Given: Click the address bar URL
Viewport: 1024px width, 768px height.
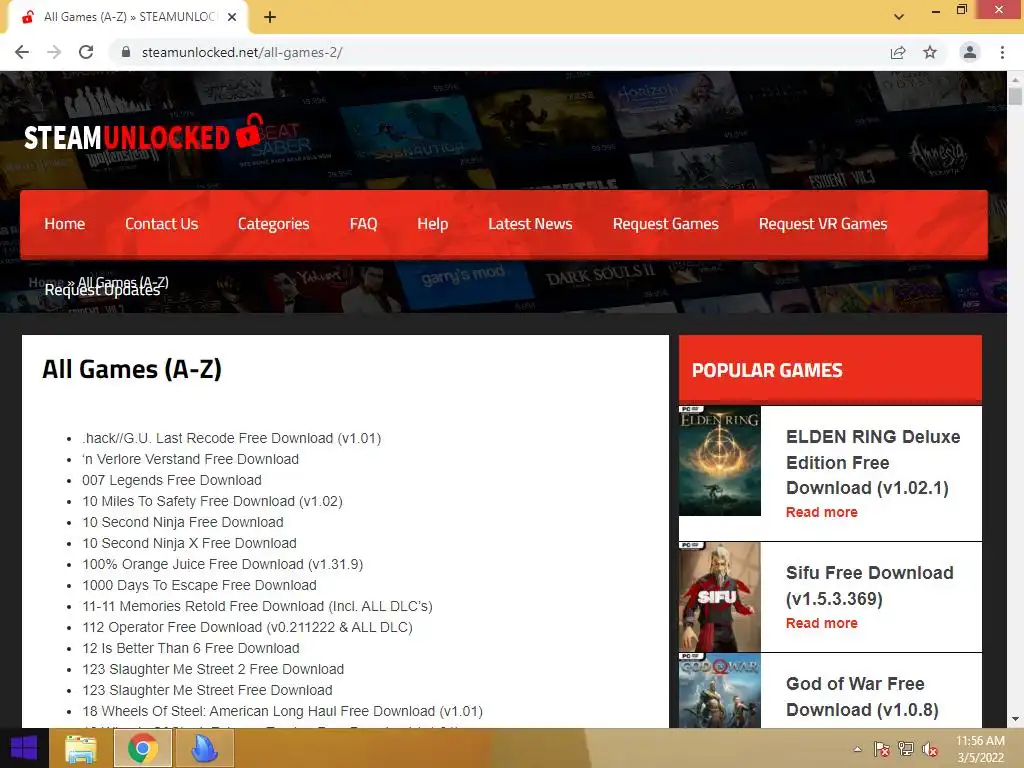Looking at the screenshot, I should [242, 52].
